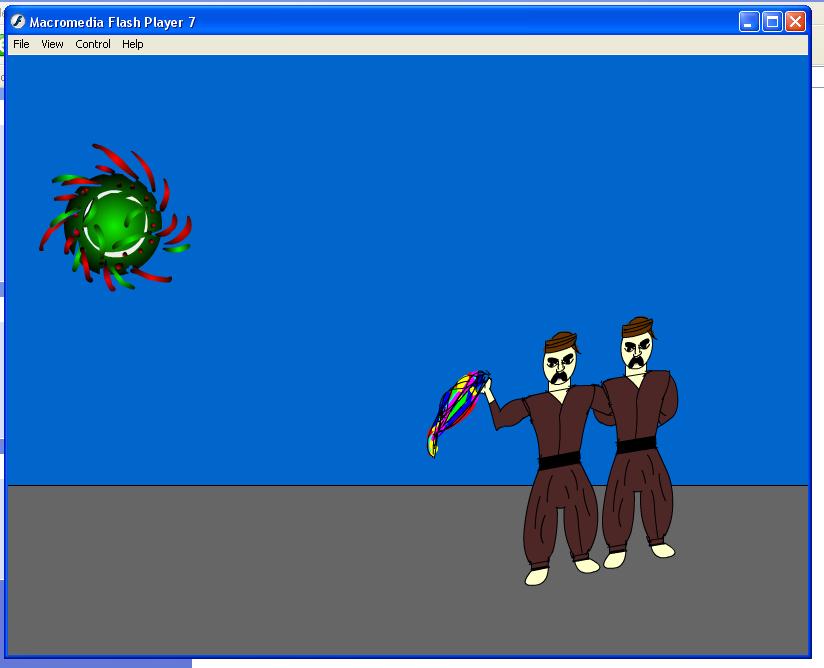Open the Control menu
Image resolution: width=824 pixels, height=668 pixels.
93,44
